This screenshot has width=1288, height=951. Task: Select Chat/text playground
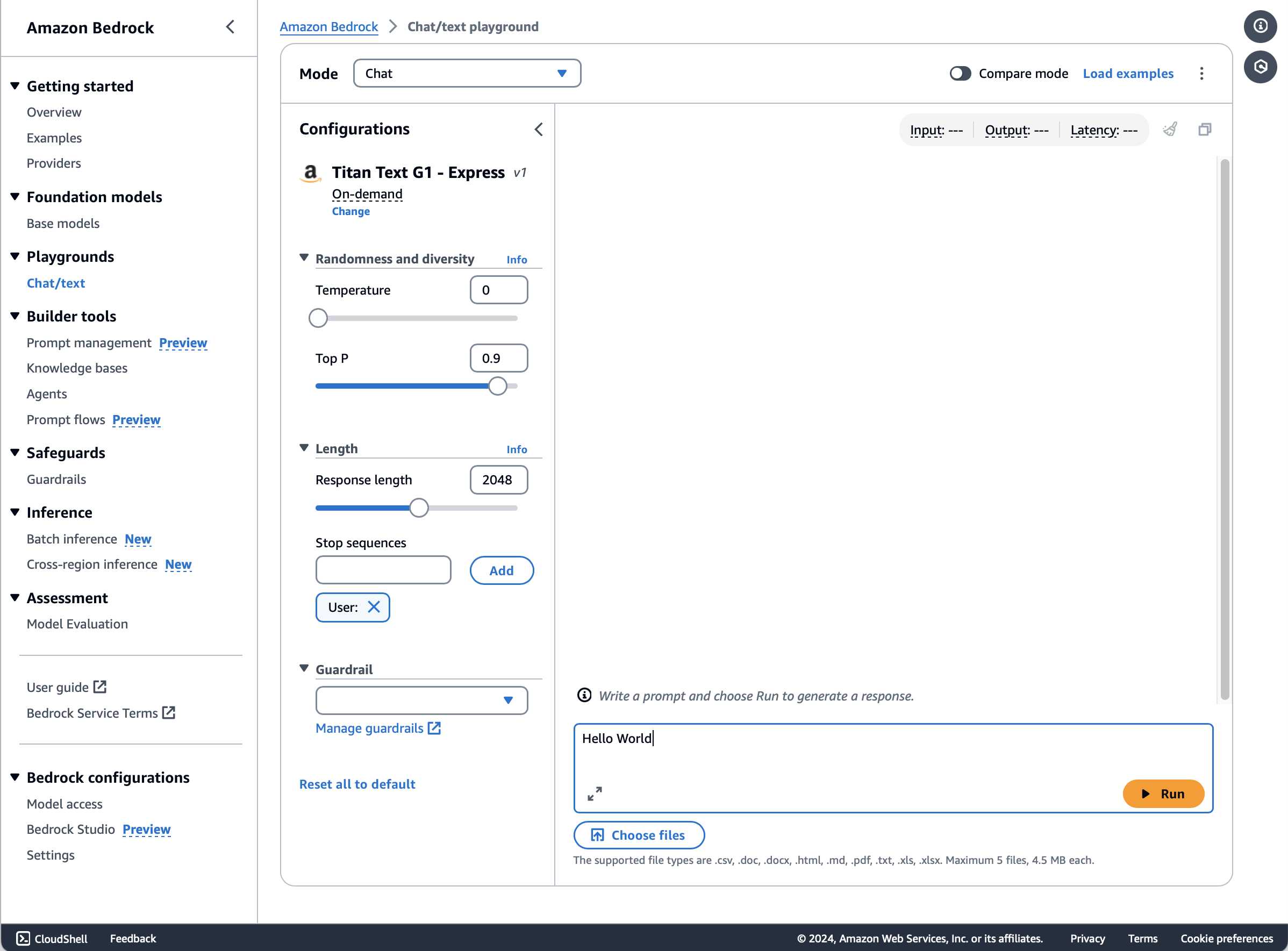56,283
